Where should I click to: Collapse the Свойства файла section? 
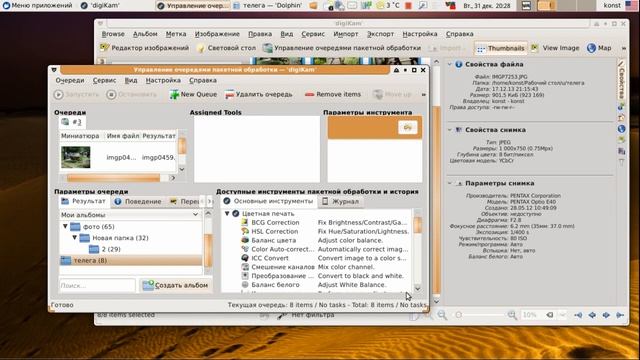tap(450, 64)
